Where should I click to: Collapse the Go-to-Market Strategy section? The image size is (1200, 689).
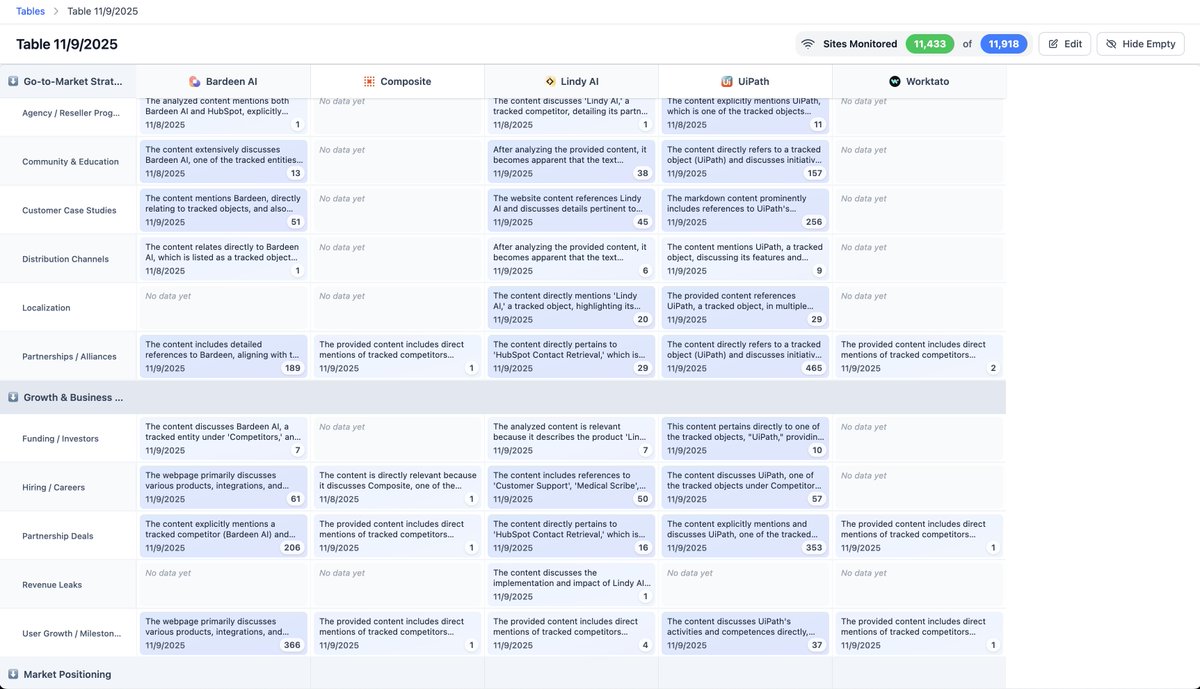pyautogui.click(x=13, y=81)
